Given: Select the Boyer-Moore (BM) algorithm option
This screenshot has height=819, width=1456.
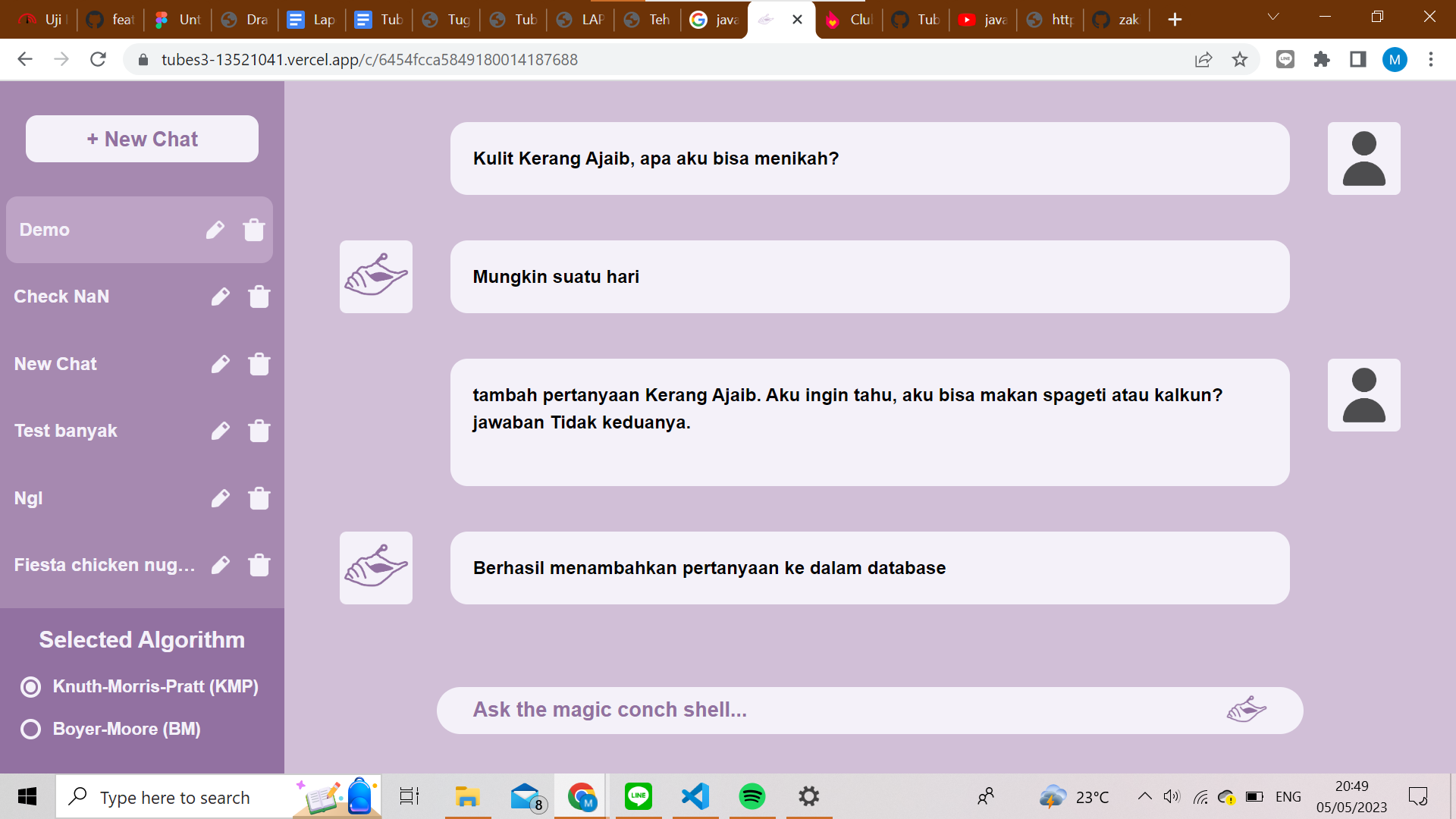Looking at the screenshot, I should point(31,730).
